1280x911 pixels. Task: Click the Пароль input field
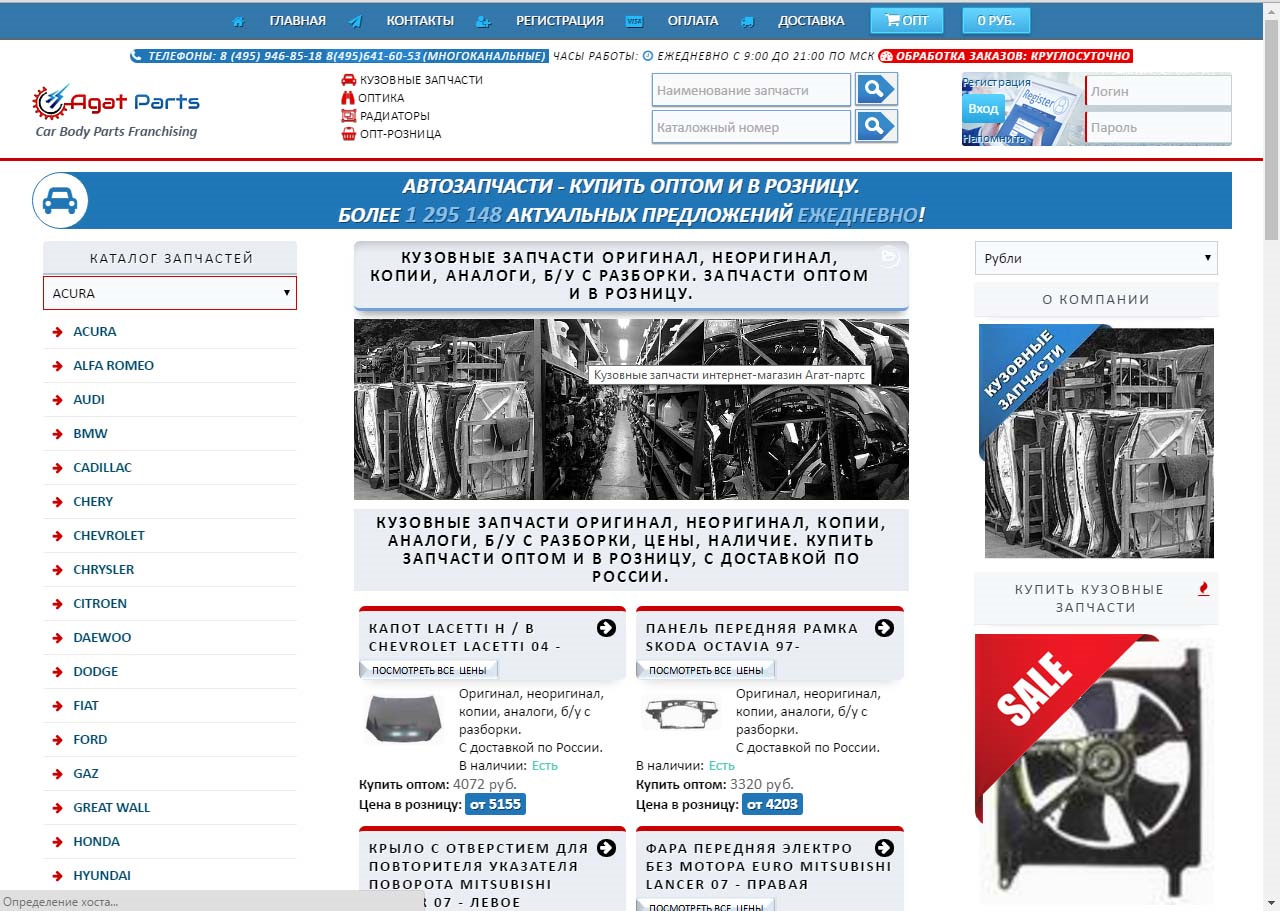[x=1158, y=128]
